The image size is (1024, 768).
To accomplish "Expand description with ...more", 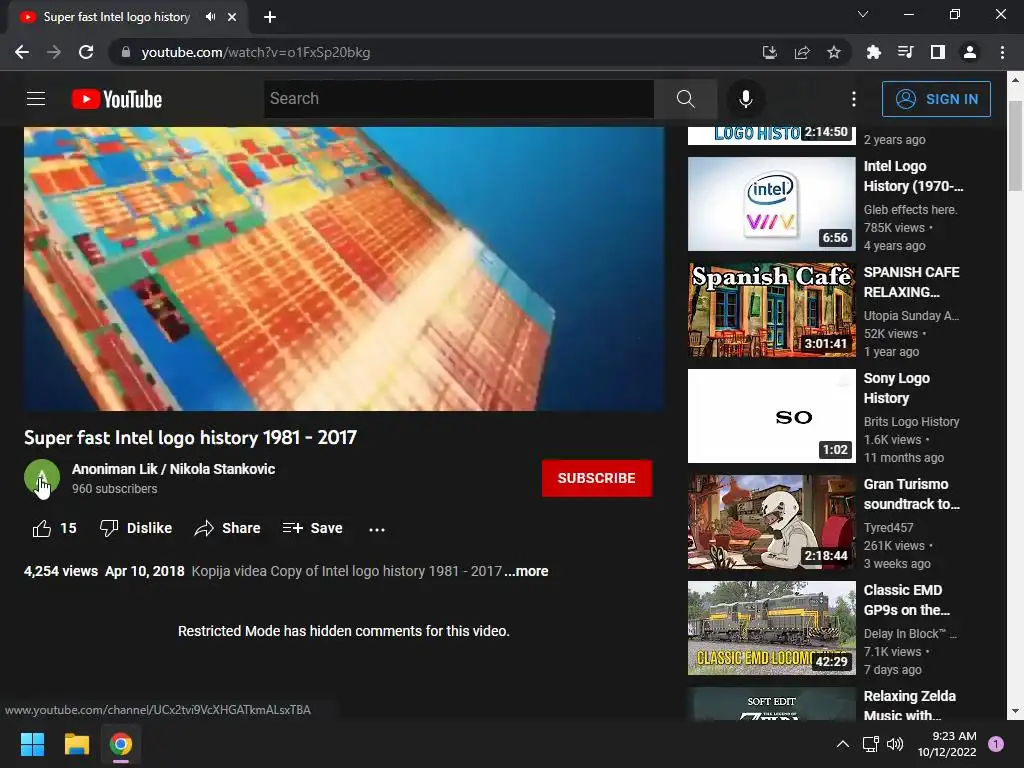I will pyautogui.click(x=526, y=571).
